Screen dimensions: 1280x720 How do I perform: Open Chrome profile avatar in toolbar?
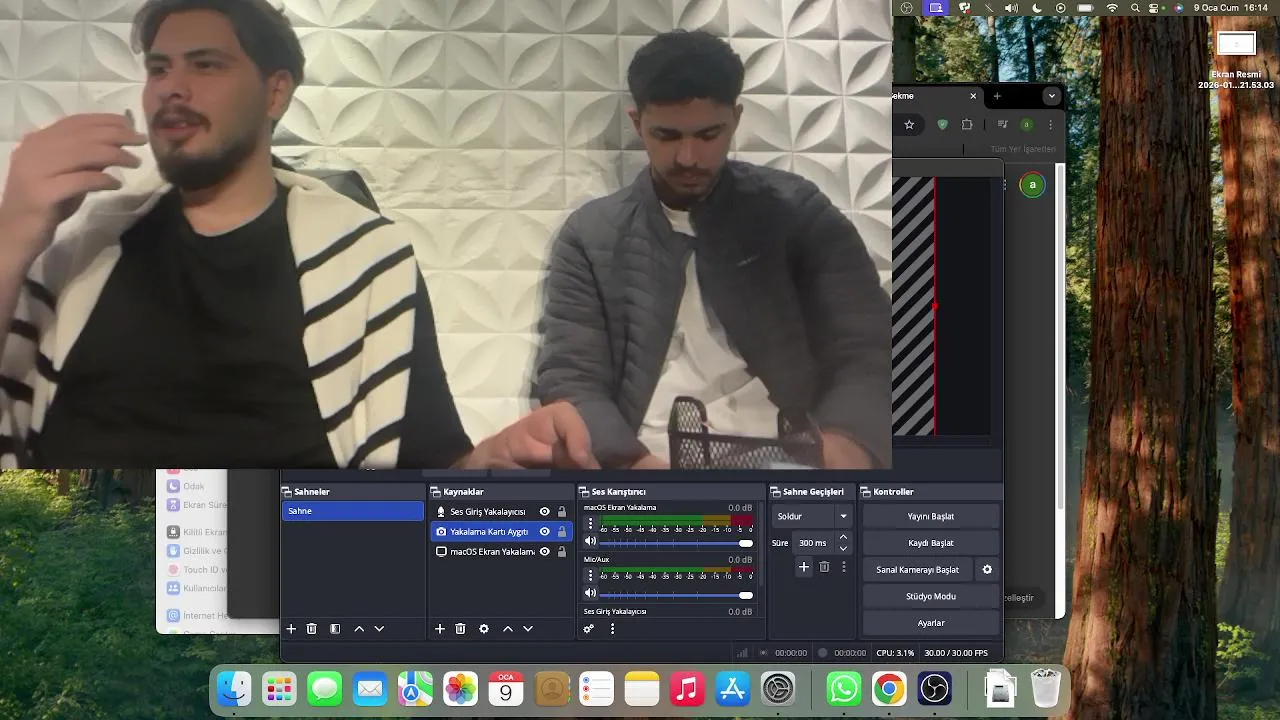pyautogui.click(x=1026, y=125)
